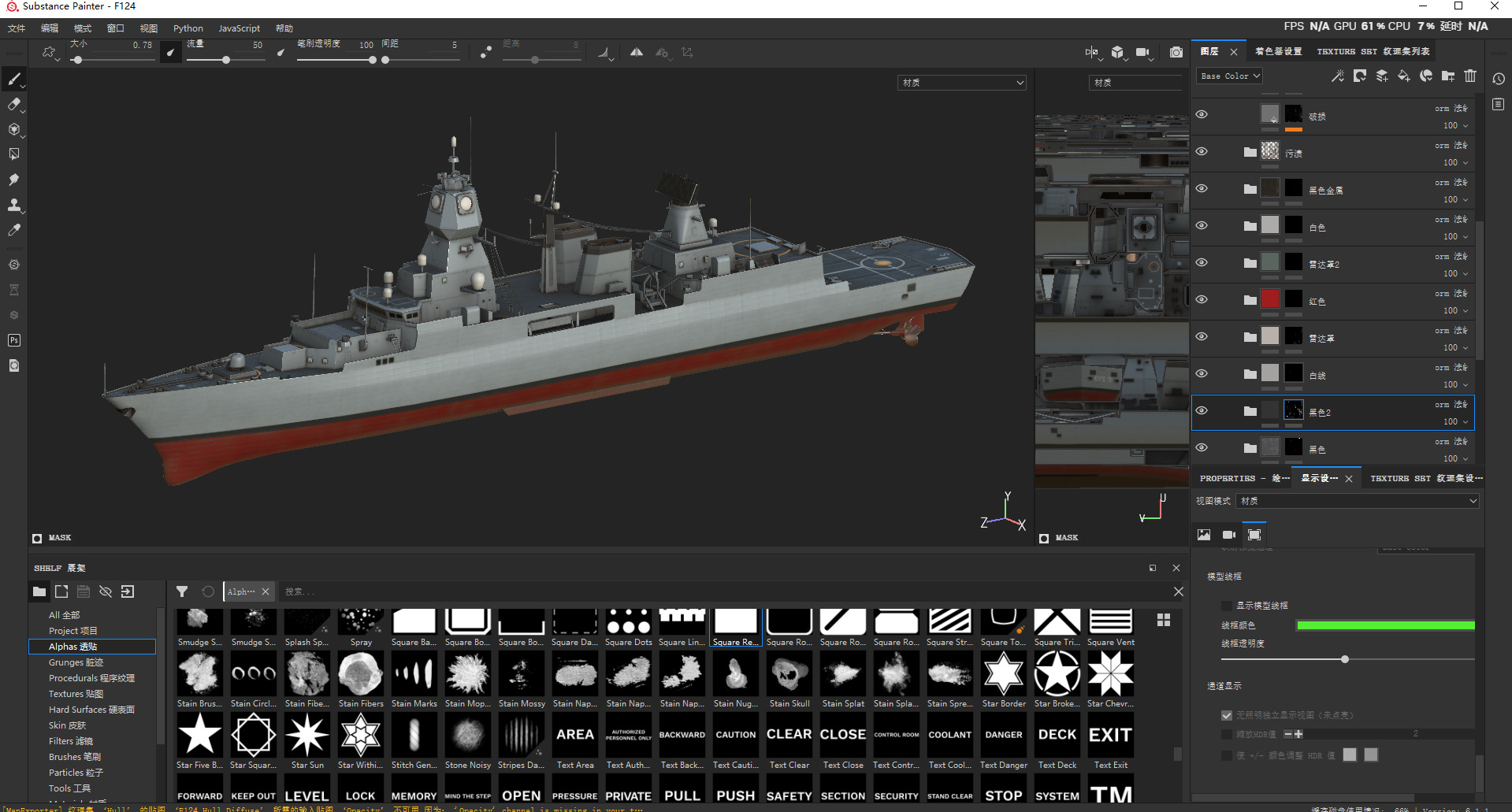Delete layer with the trash icon
1512x812 pixels.
pyautogui.click(x=1470, y=76)
